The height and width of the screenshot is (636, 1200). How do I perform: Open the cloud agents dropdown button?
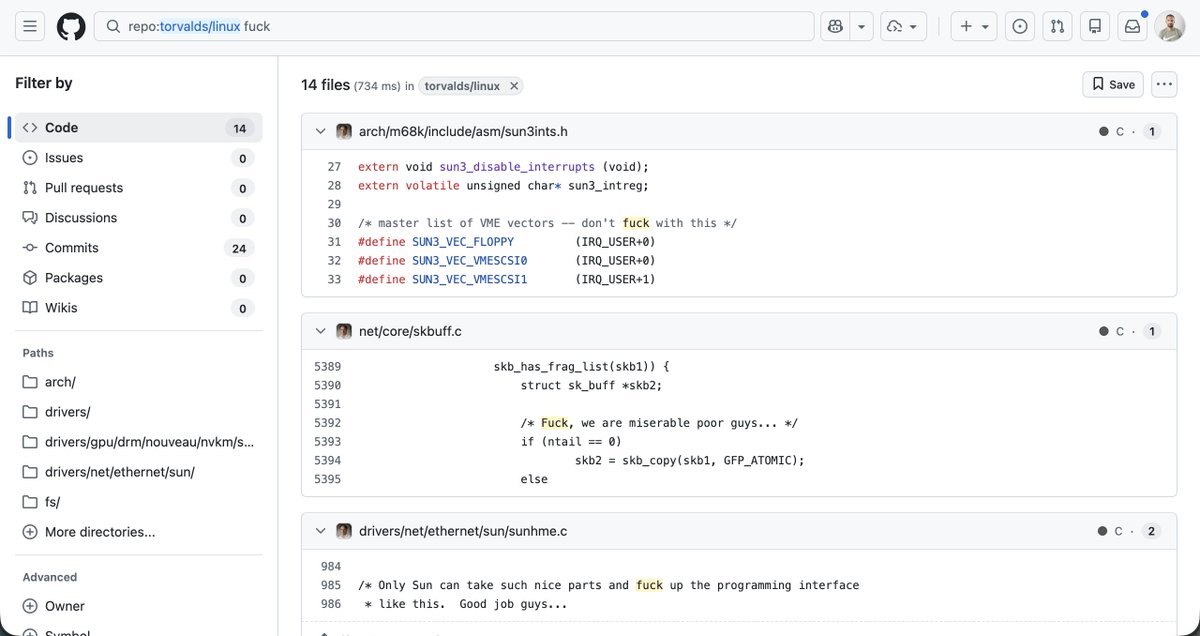pos(904,27)
